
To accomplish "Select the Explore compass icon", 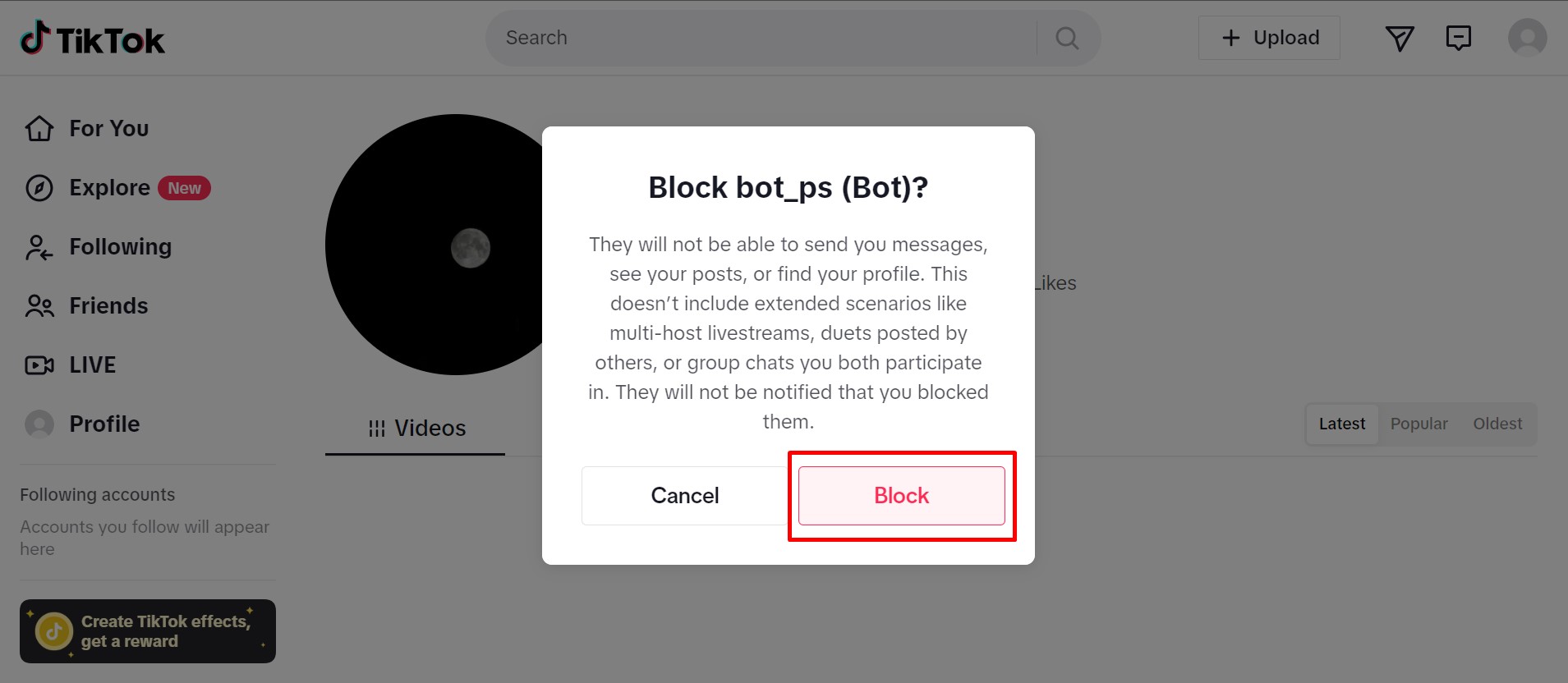I will click(x=39, y=187).
